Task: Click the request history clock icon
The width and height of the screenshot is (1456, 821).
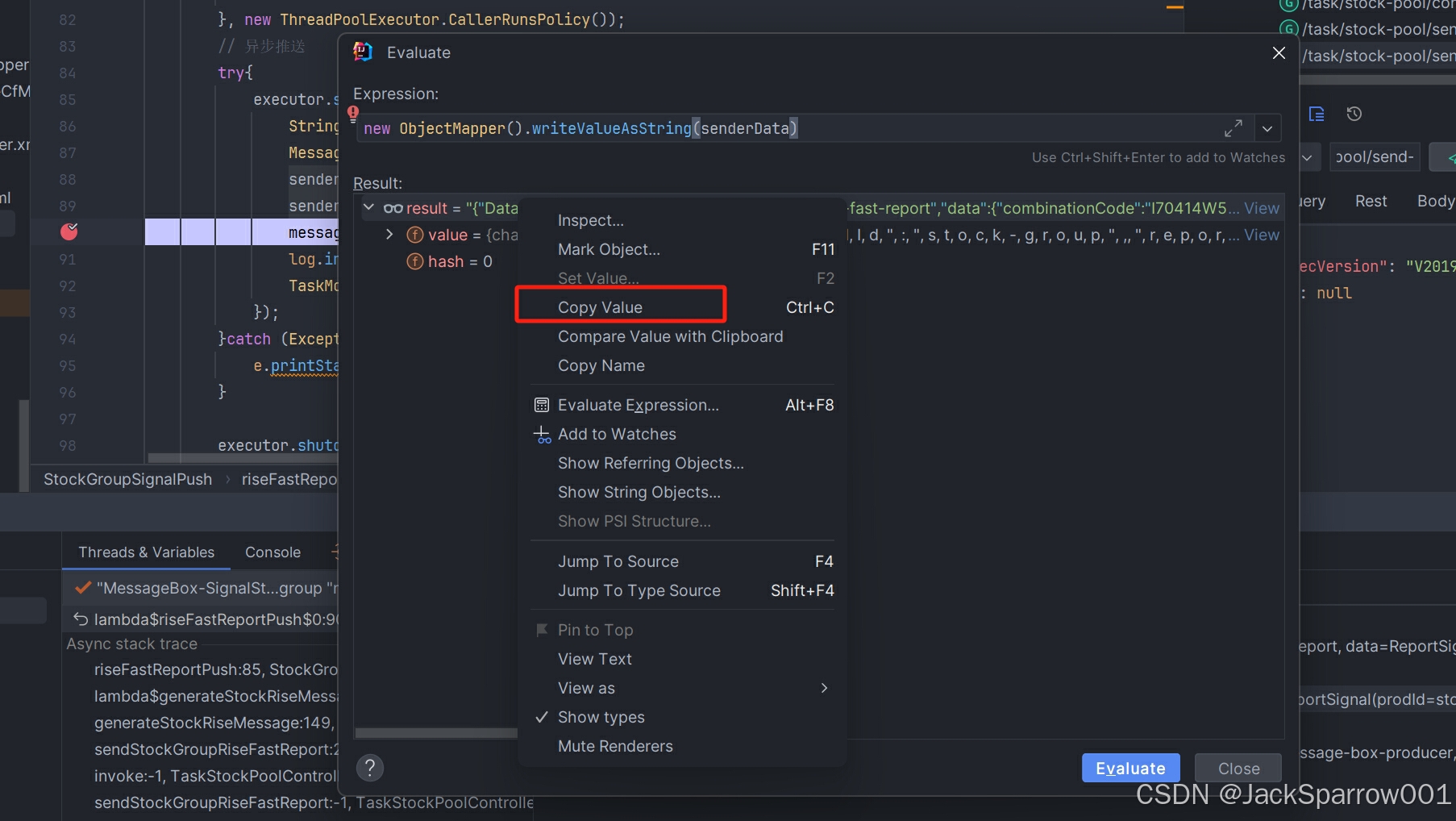Action: tap(1354, 115)
